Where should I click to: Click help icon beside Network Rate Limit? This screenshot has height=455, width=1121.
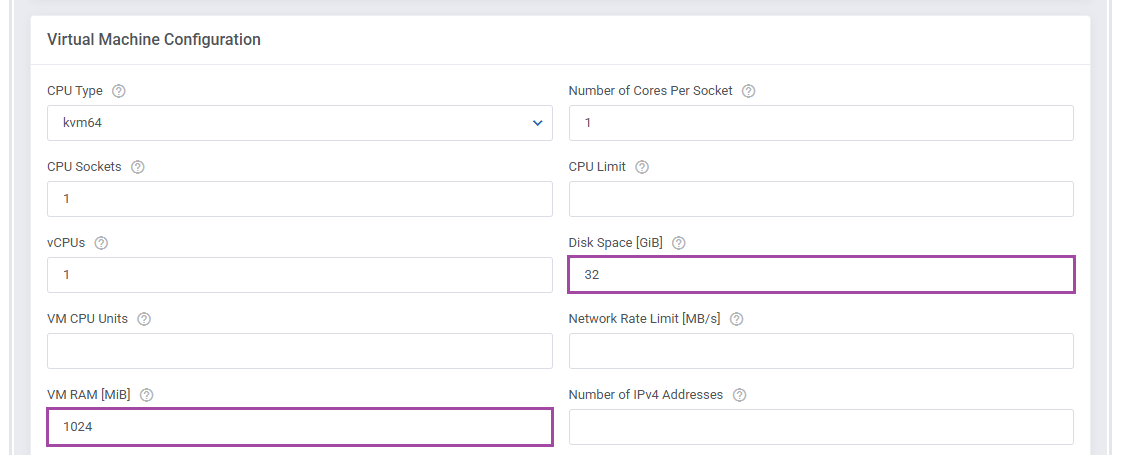click(737, 319)
